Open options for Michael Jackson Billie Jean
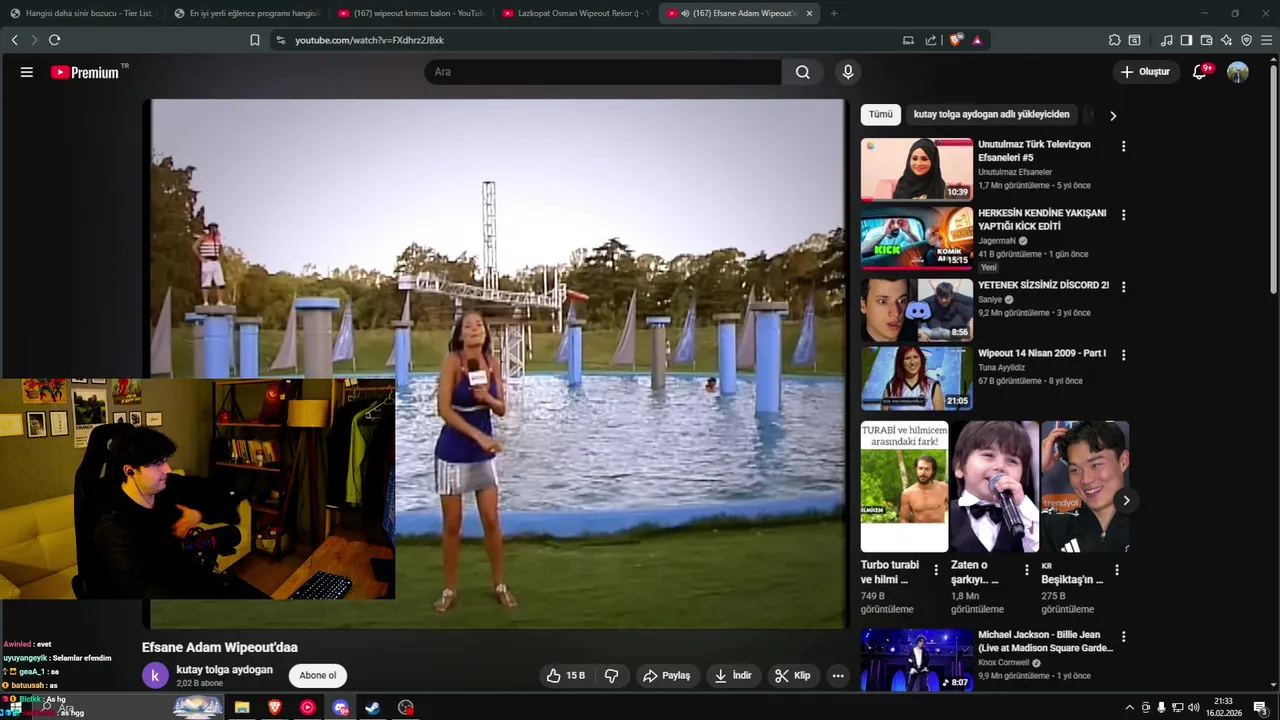 pyautogui.click(x=1123, y=637)
